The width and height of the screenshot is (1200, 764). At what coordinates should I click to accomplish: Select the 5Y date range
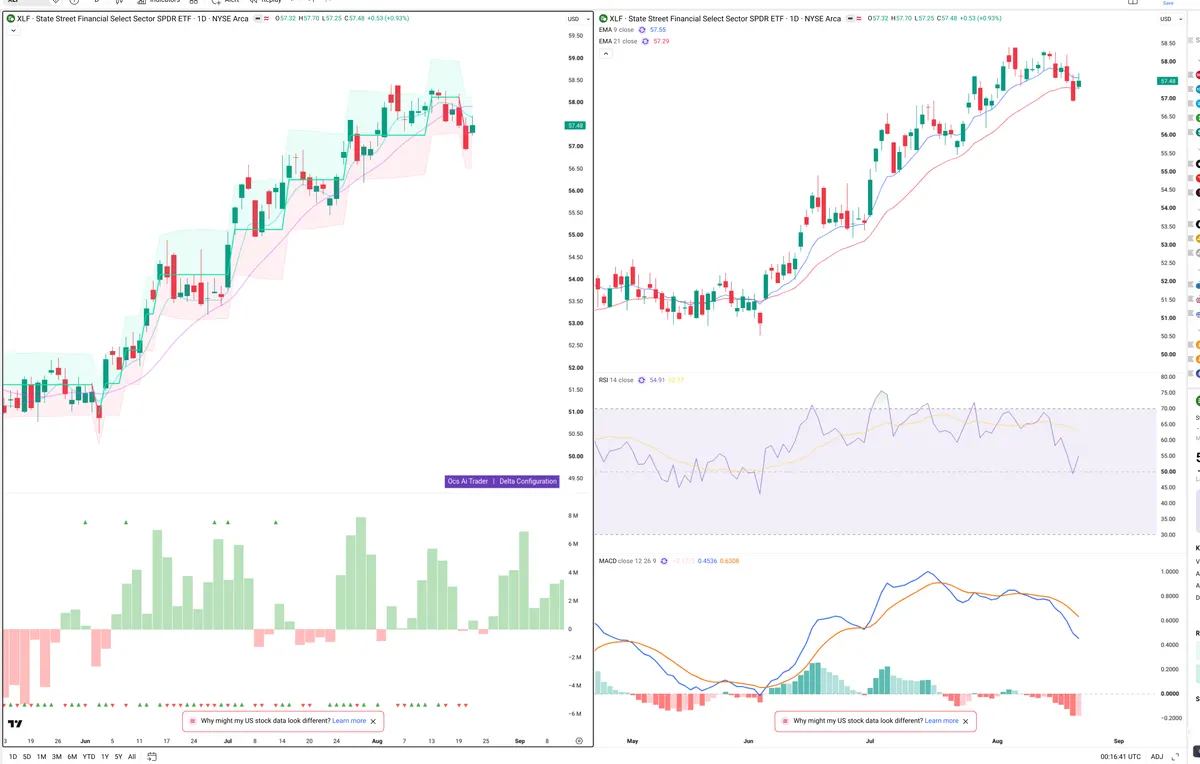(x=118, y=757)
